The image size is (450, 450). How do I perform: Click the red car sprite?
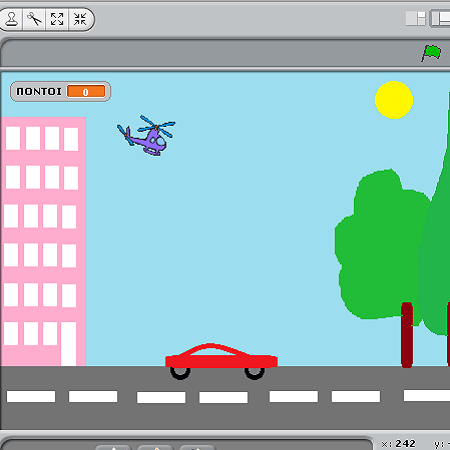pos(221,361)
